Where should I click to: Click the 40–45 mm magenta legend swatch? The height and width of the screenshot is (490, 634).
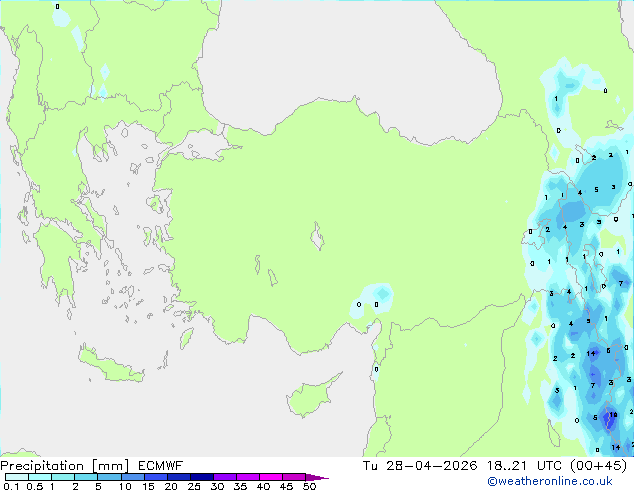(271, 477)
